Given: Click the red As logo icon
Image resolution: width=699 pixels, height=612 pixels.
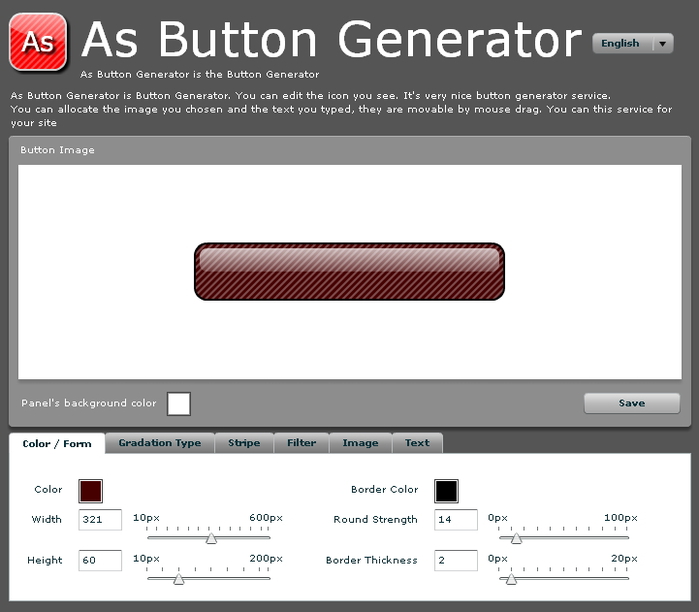Looking at the screenshot, I should pyautogui.click(x=38, y=40).
